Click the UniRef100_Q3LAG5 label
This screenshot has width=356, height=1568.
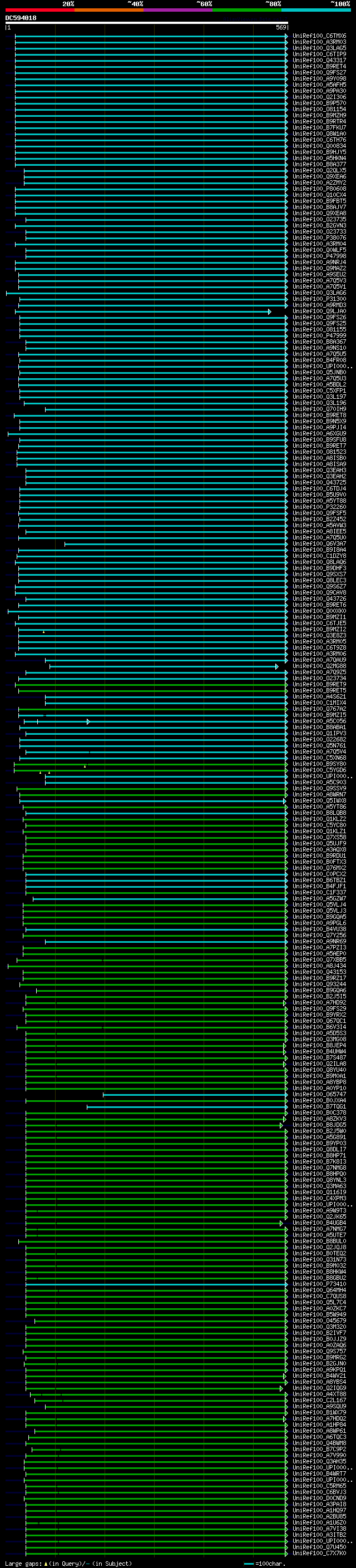(x=319, y=48)
